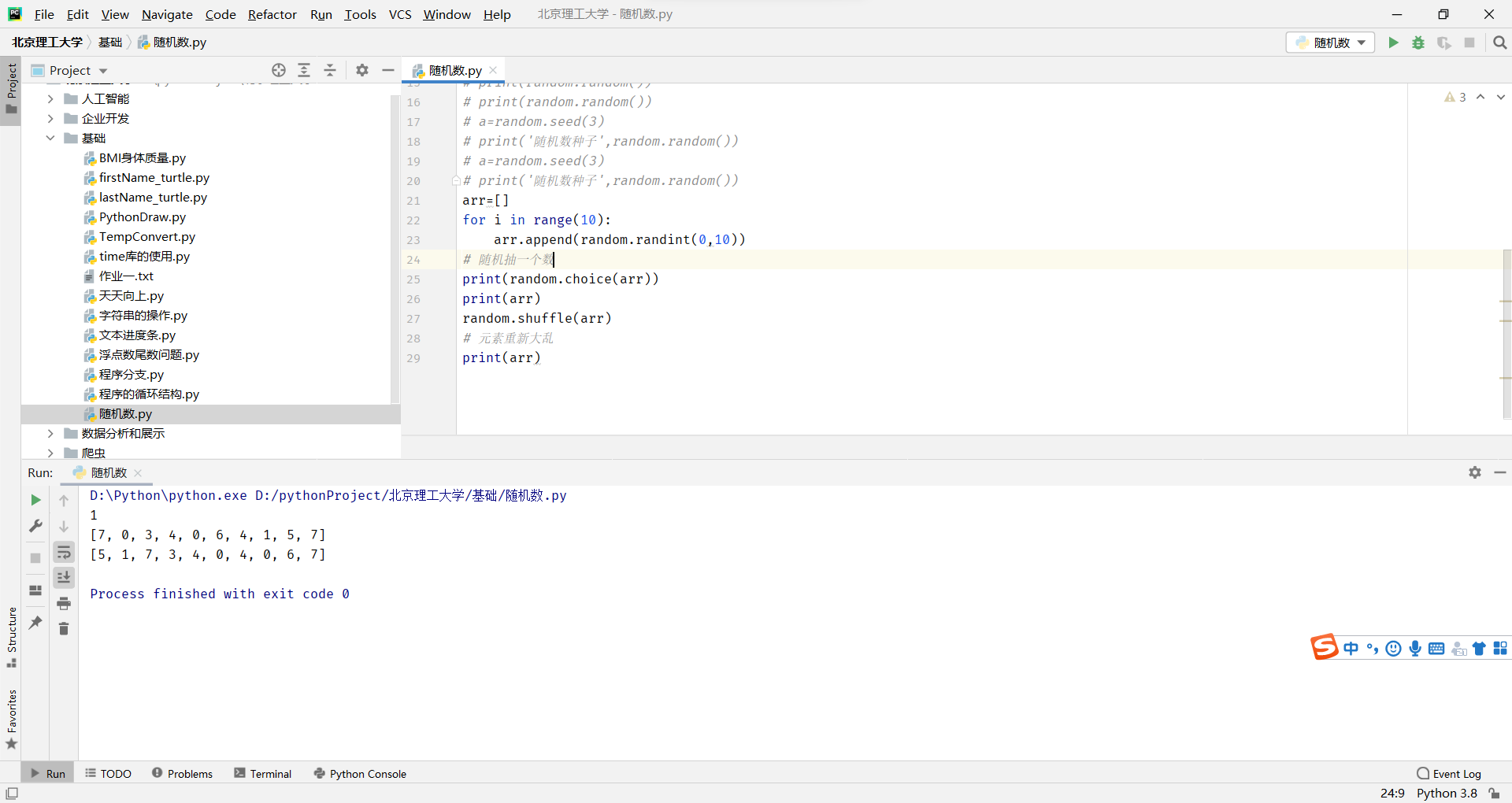
Task: Toggle soft-wrap in Run console
Action: click(x=64, y=552)
